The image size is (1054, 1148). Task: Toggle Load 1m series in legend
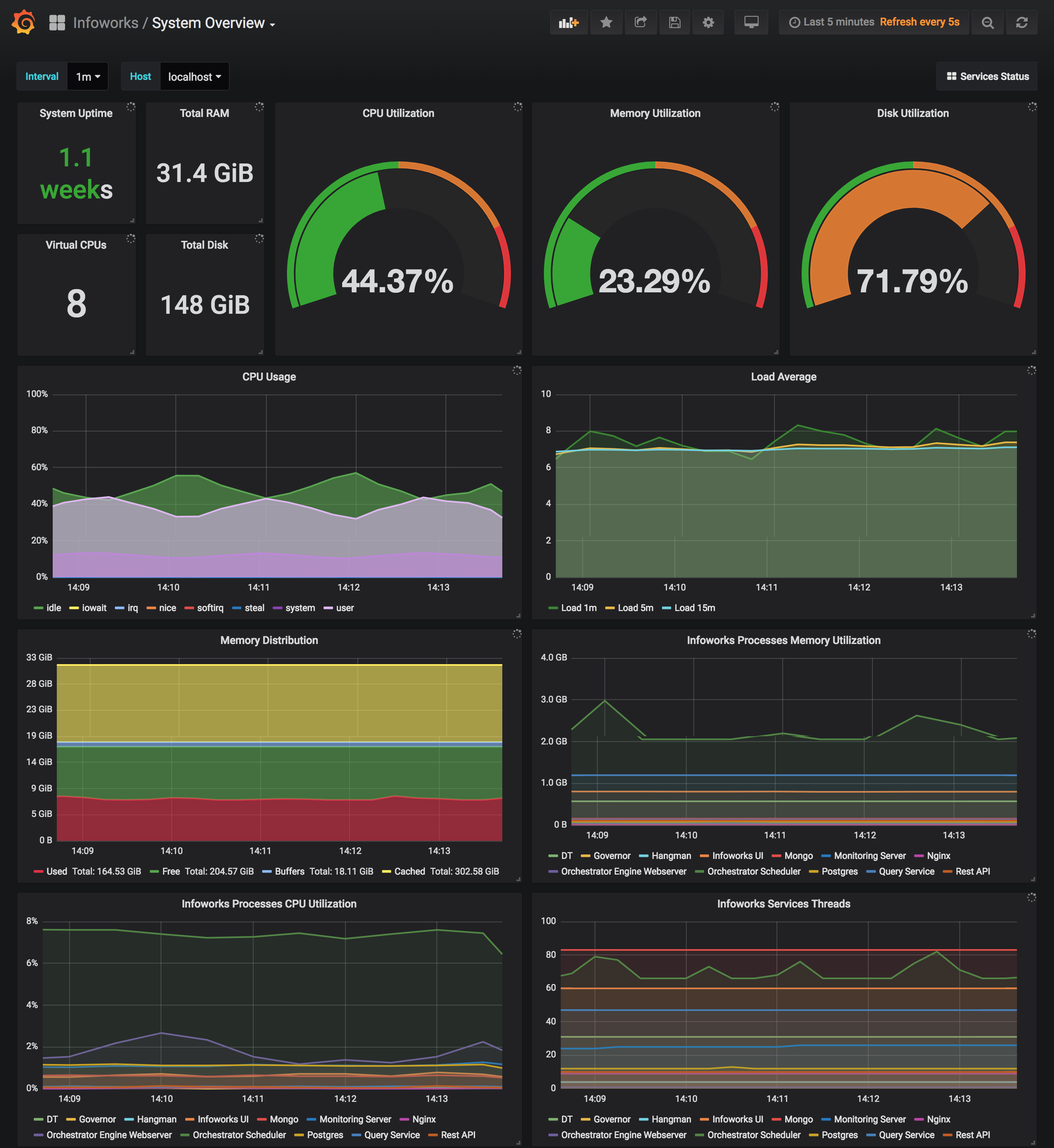[x=579, y=608]
